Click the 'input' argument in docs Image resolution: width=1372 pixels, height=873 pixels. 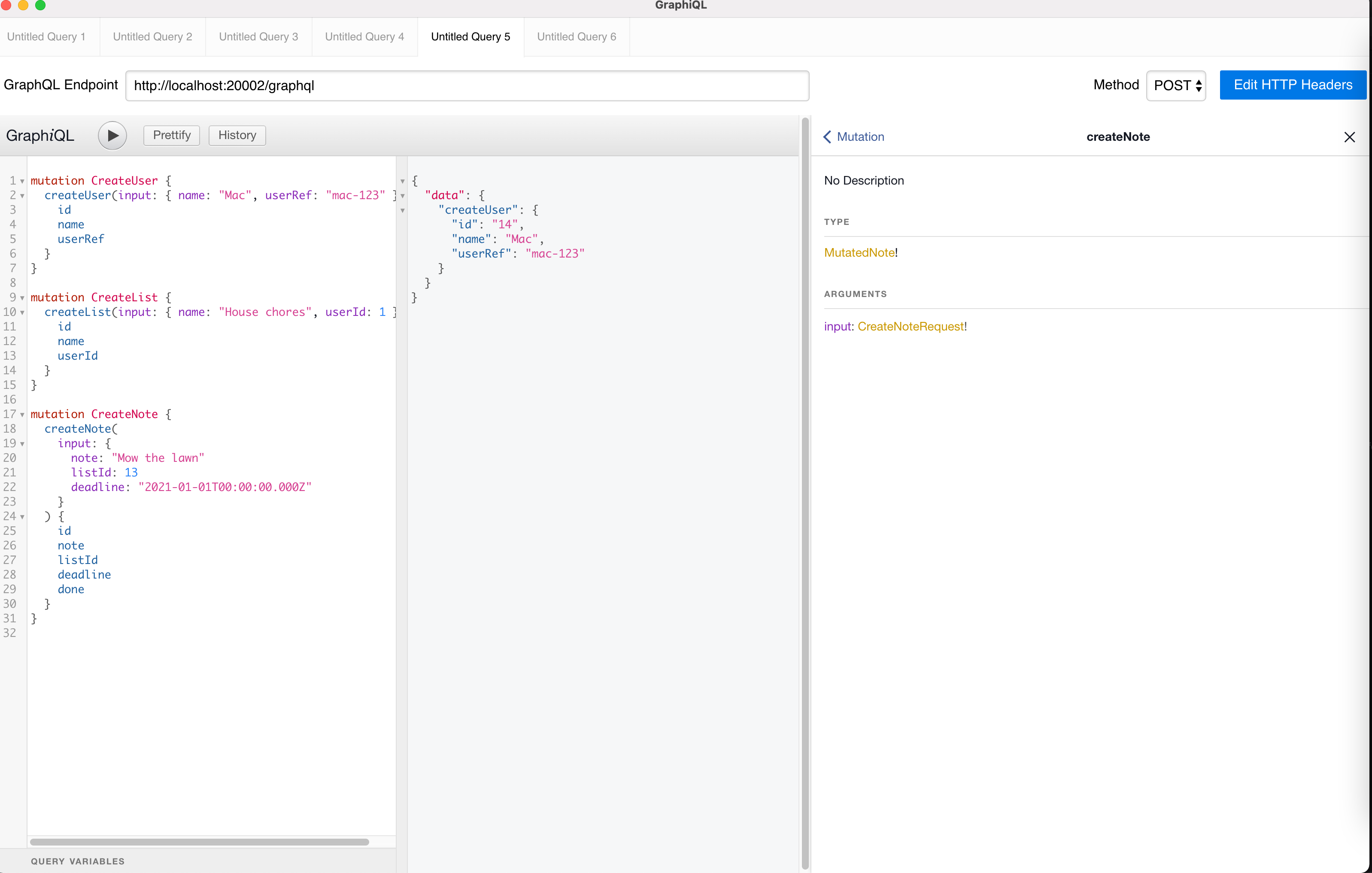837,326
